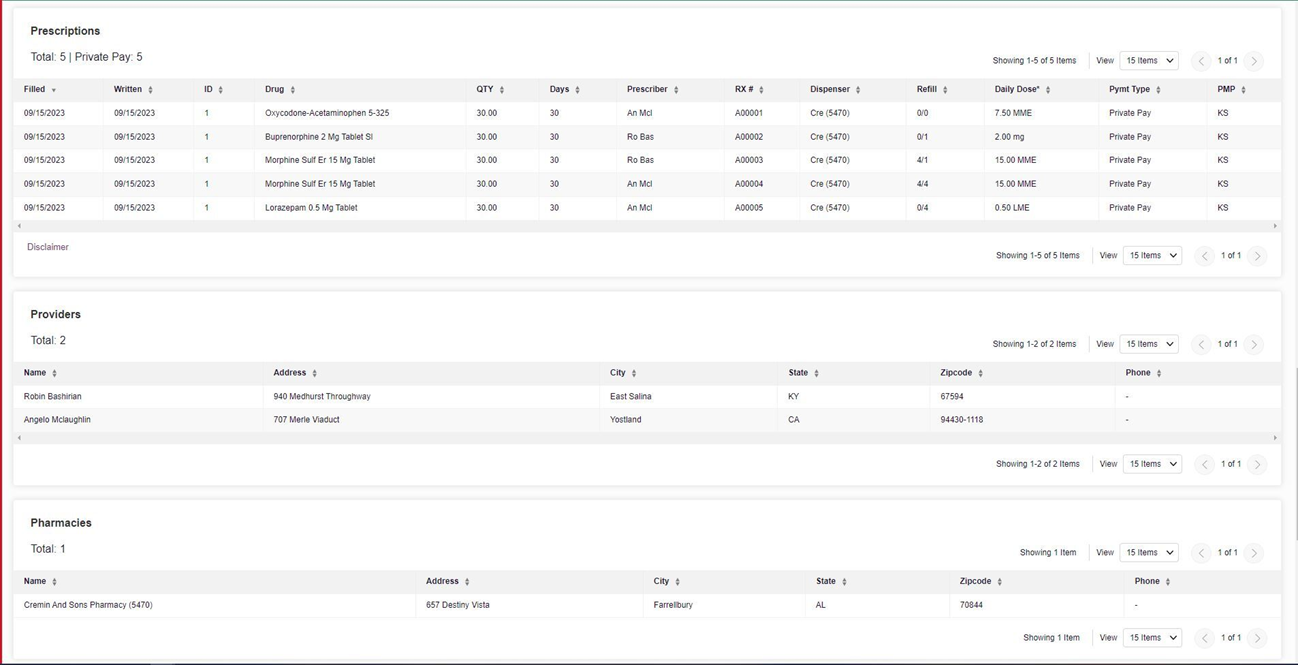Sort Pharmacies table by Zipcode
1298x665 pixels.
pos(981,581)
